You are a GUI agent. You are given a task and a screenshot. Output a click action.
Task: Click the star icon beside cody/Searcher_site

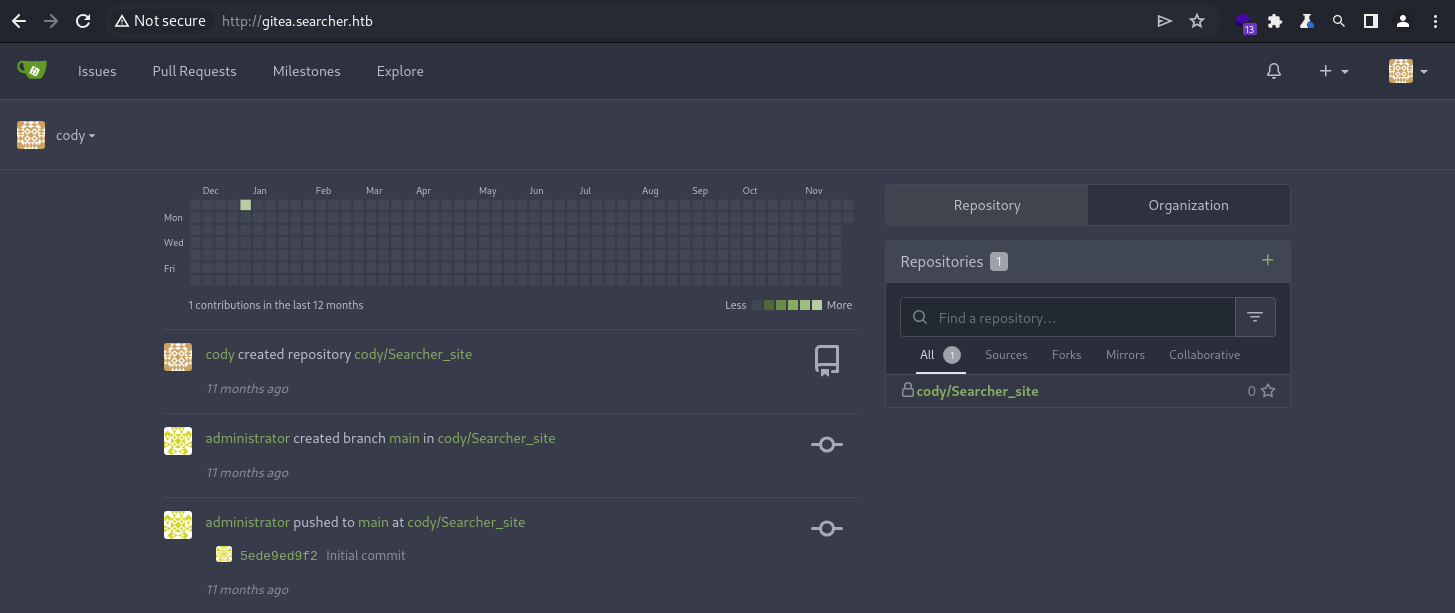tap(1268, 391)
